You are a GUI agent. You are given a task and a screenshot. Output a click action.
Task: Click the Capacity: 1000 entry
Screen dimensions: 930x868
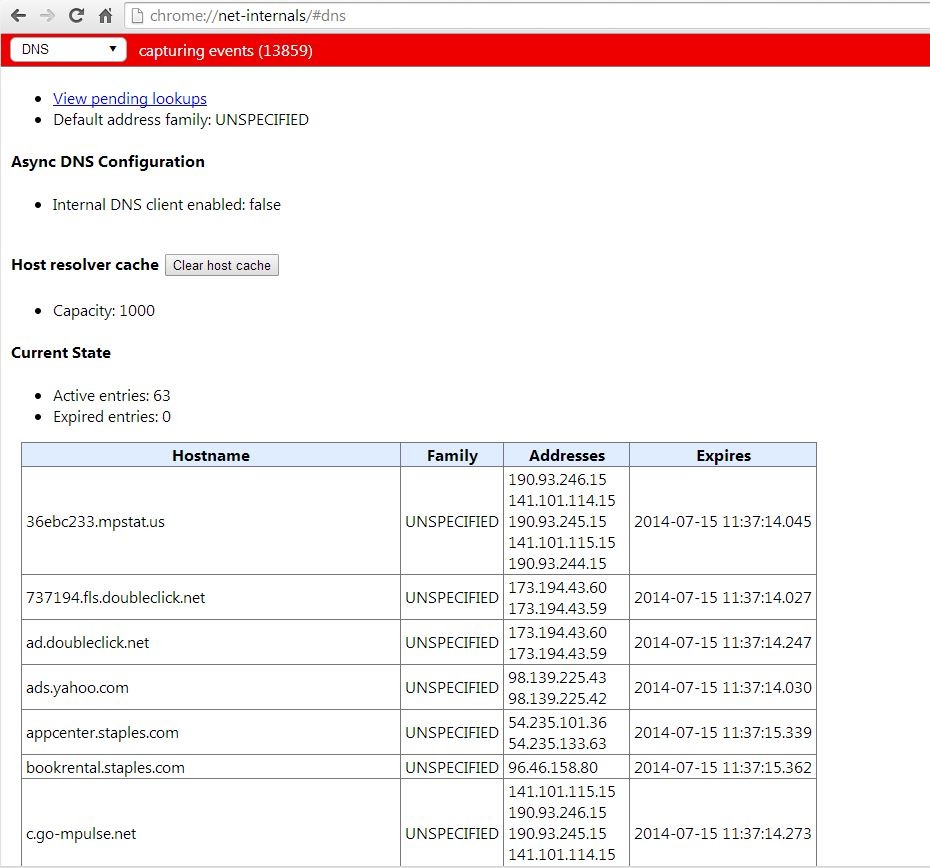coord(104,311)
